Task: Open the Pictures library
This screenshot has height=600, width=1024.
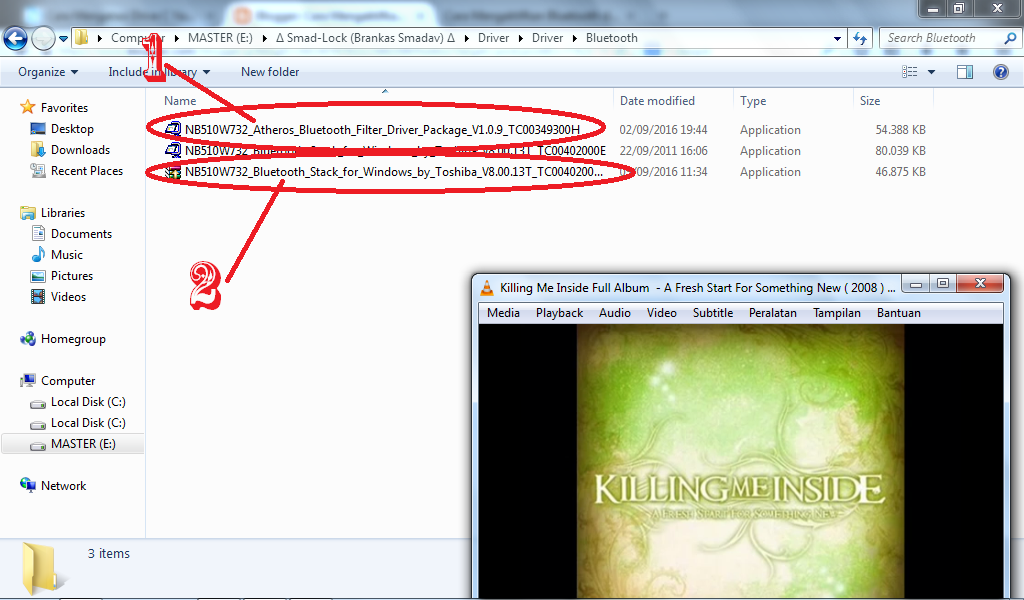Action: (x=72, y=276)
